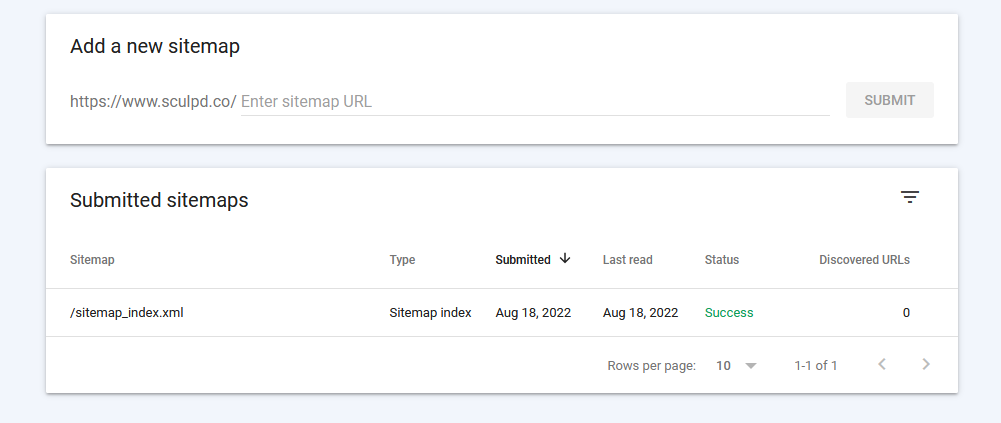Click the Submitted column sort arrow
This screenshot has width=1001, height=423.
click(564, 258)
